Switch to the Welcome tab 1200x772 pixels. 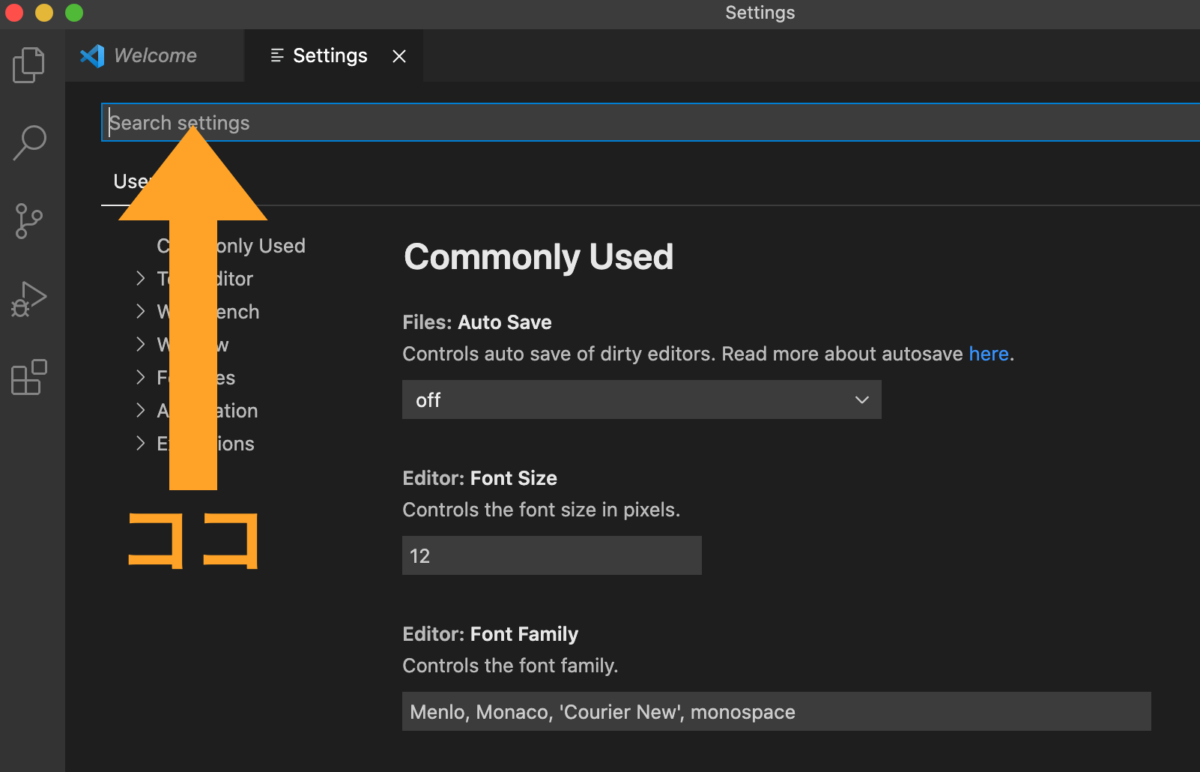(x=155, y=55)
